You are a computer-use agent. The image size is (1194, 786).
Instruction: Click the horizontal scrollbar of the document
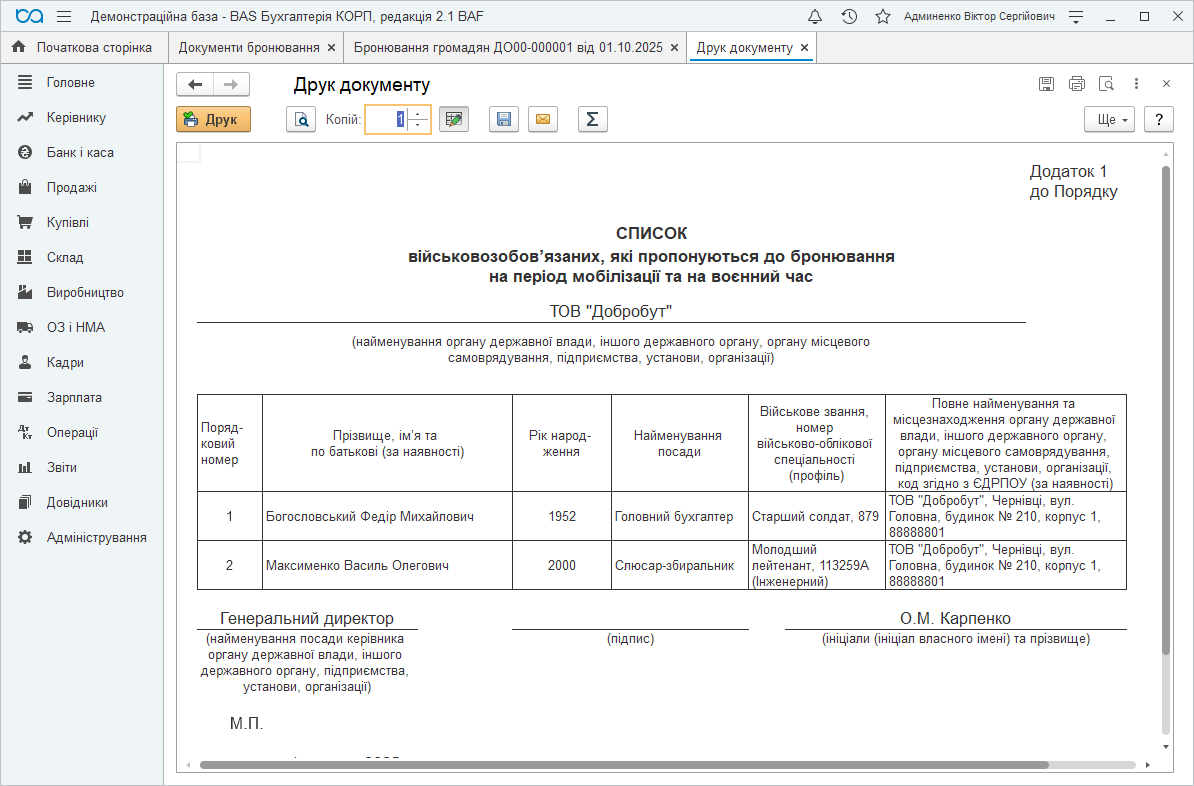620,765
